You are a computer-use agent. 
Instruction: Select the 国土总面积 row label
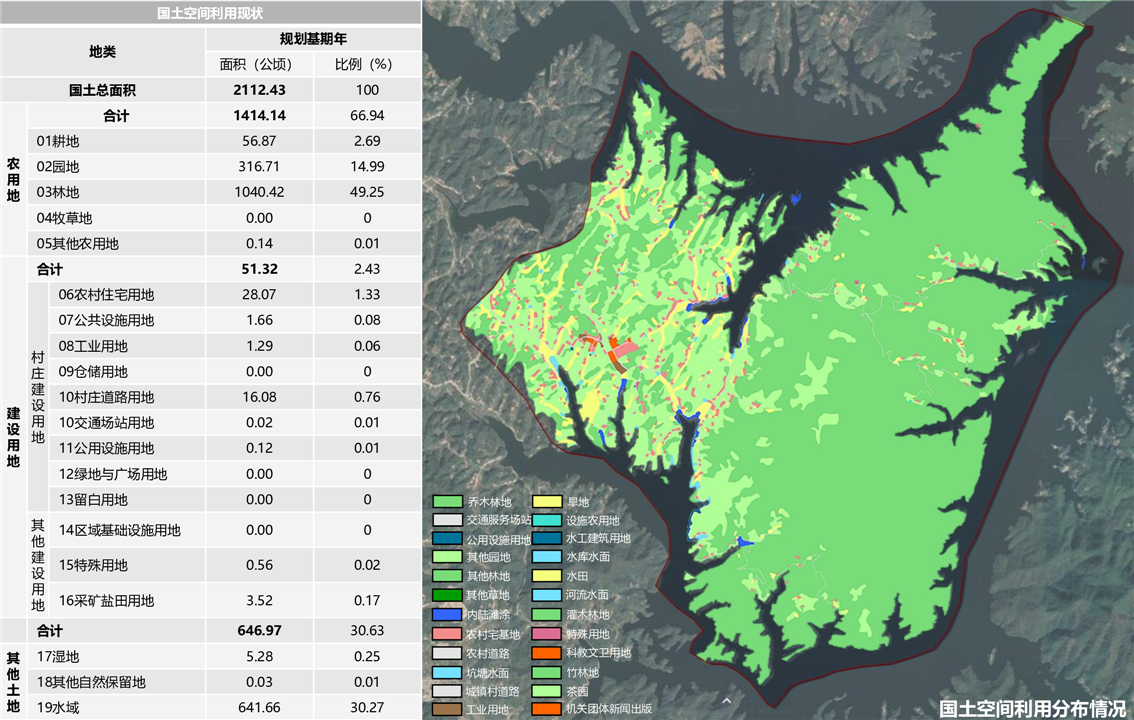coord(103,90)
